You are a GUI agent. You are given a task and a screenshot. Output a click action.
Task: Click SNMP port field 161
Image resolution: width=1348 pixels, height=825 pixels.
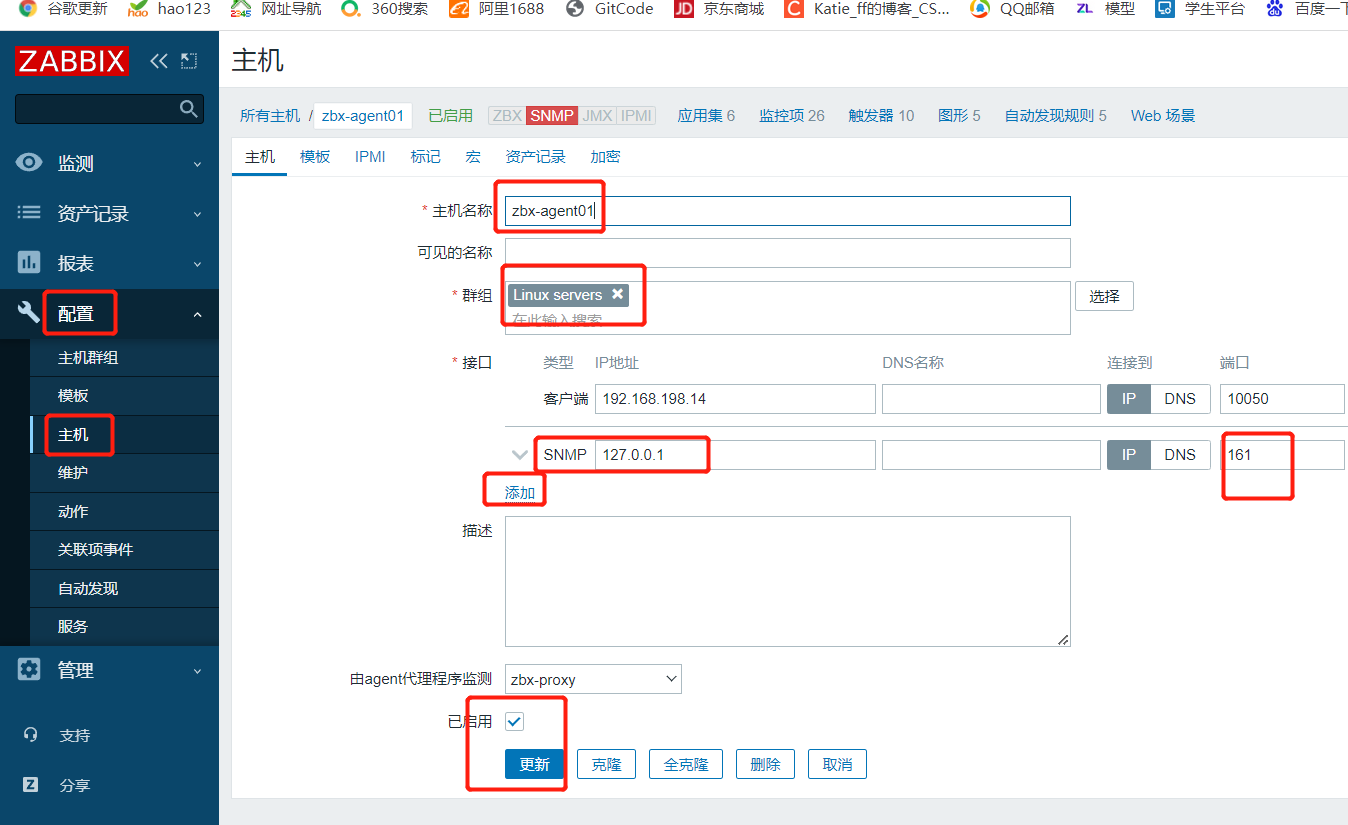point(1284,454)
